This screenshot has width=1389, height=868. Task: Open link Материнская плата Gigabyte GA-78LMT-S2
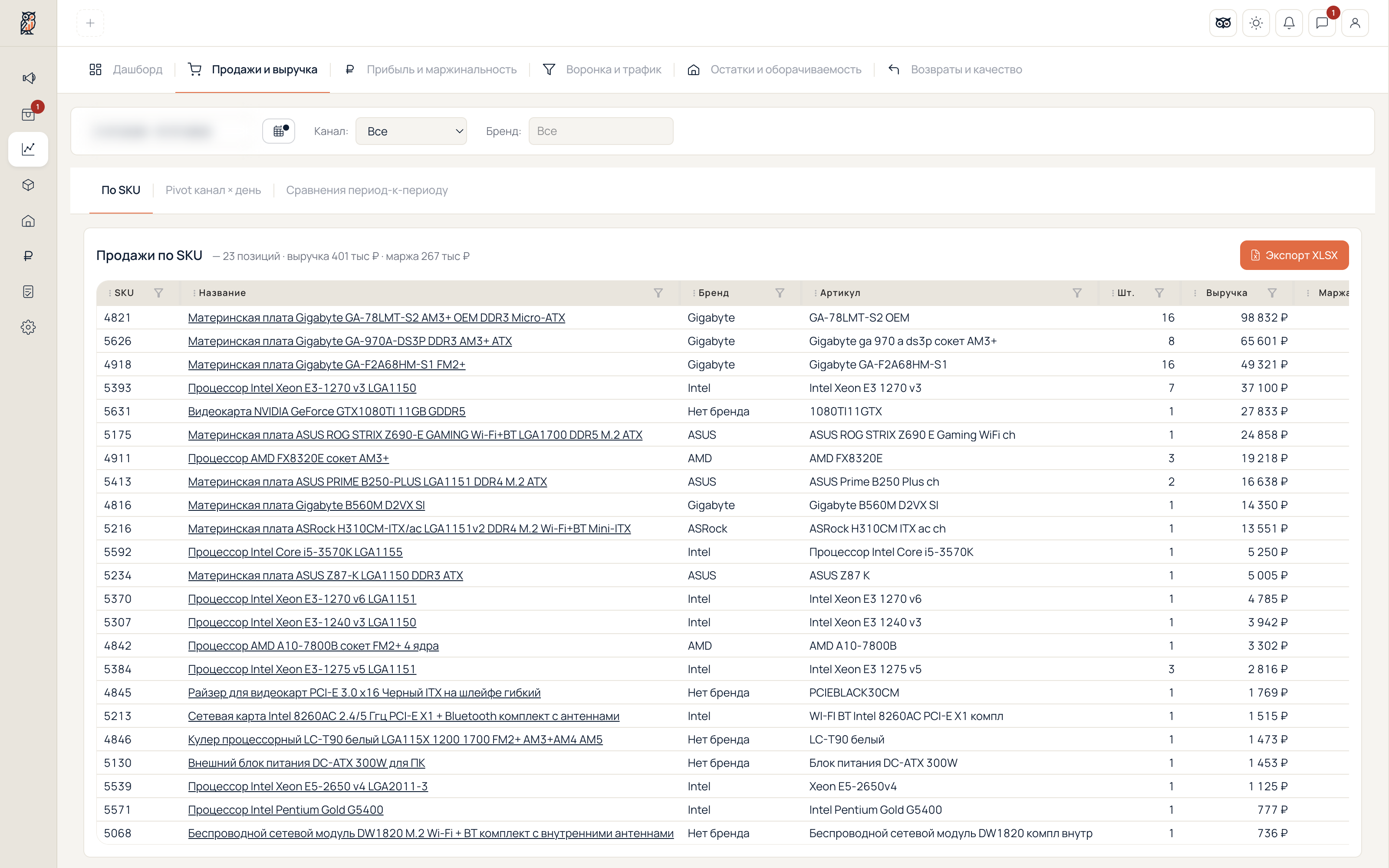pyautogui.click(x=376, y=317)
